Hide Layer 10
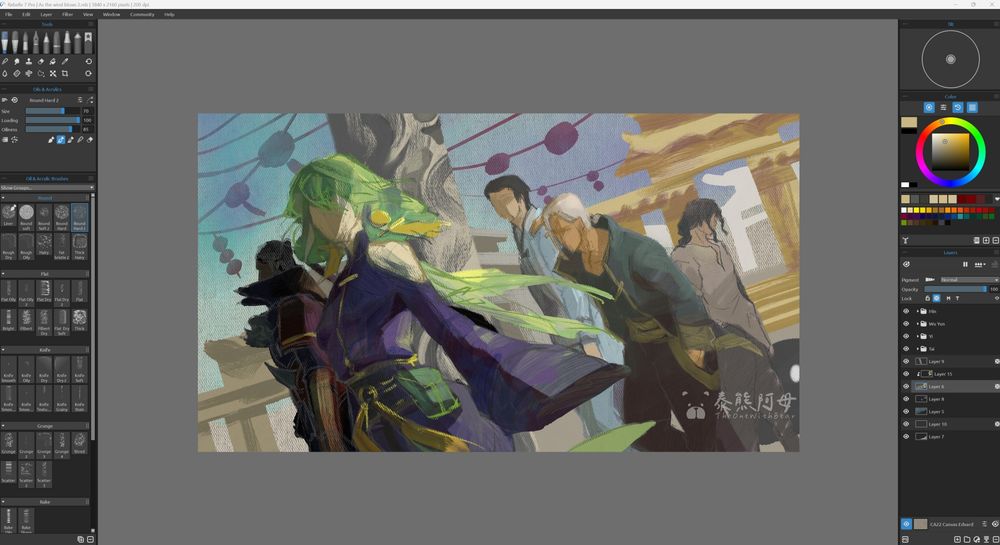This screenshot has height=545, width=1000. [906, 424]
